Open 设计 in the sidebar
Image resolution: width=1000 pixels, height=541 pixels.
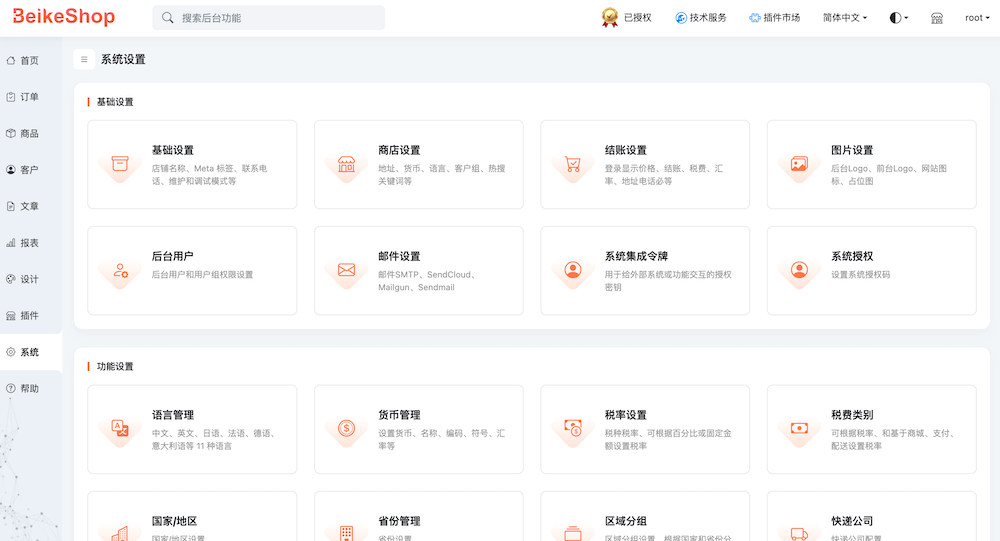pos(31,279)
